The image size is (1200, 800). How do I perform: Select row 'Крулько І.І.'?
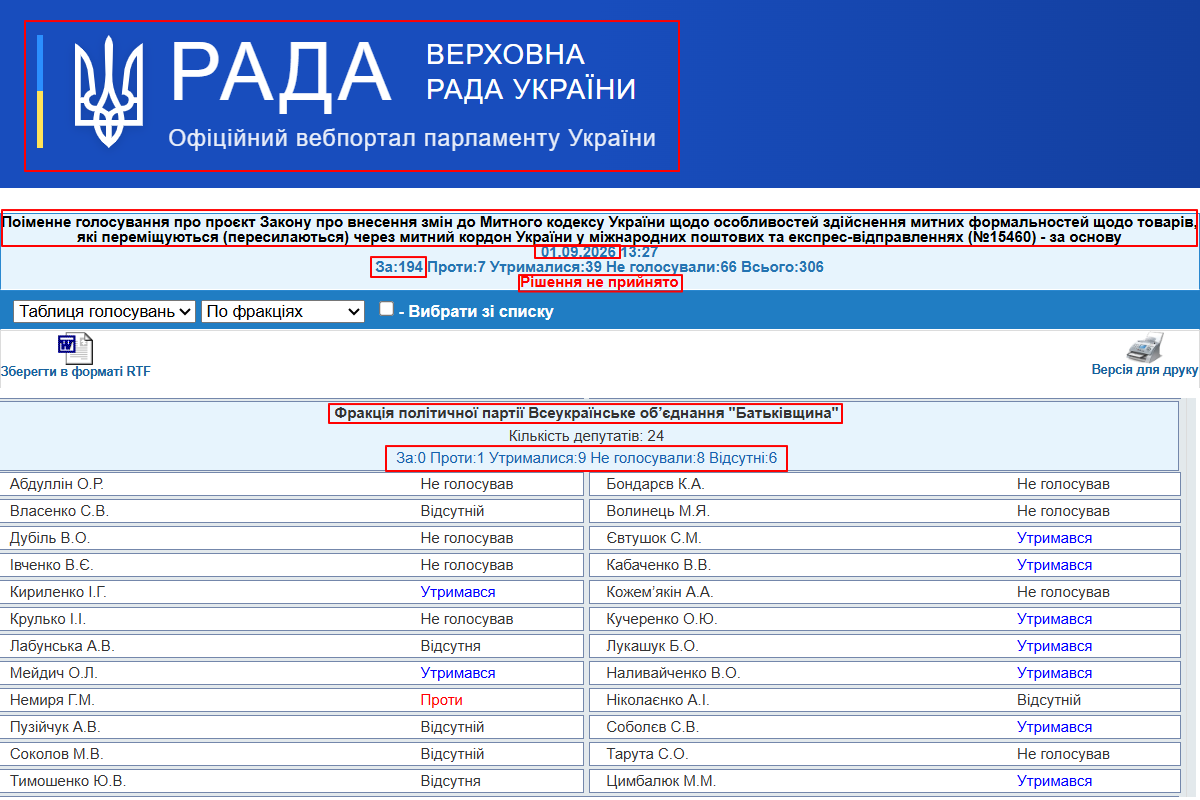(292, 619)
